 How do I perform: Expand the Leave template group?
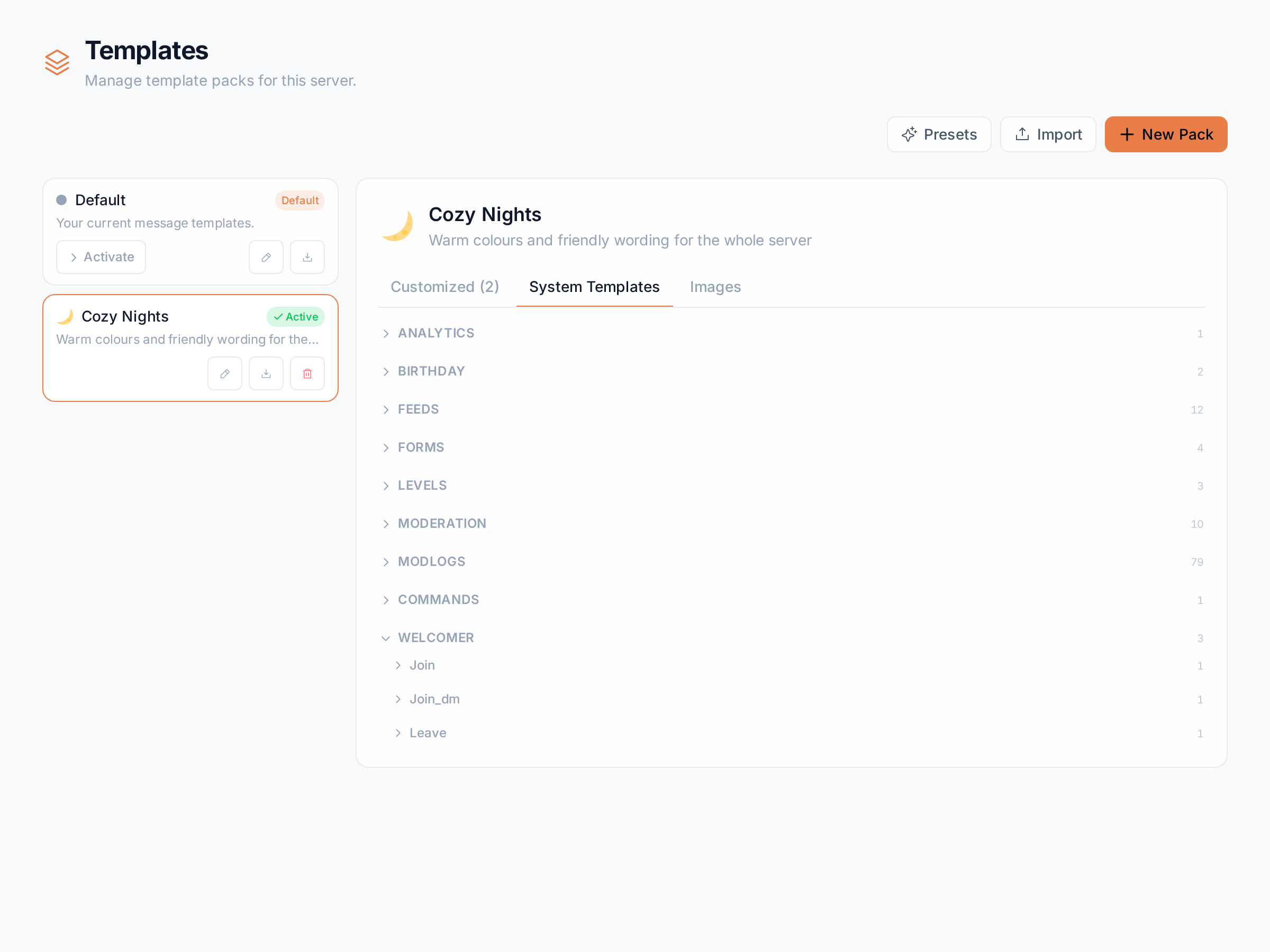click(797, 734)
